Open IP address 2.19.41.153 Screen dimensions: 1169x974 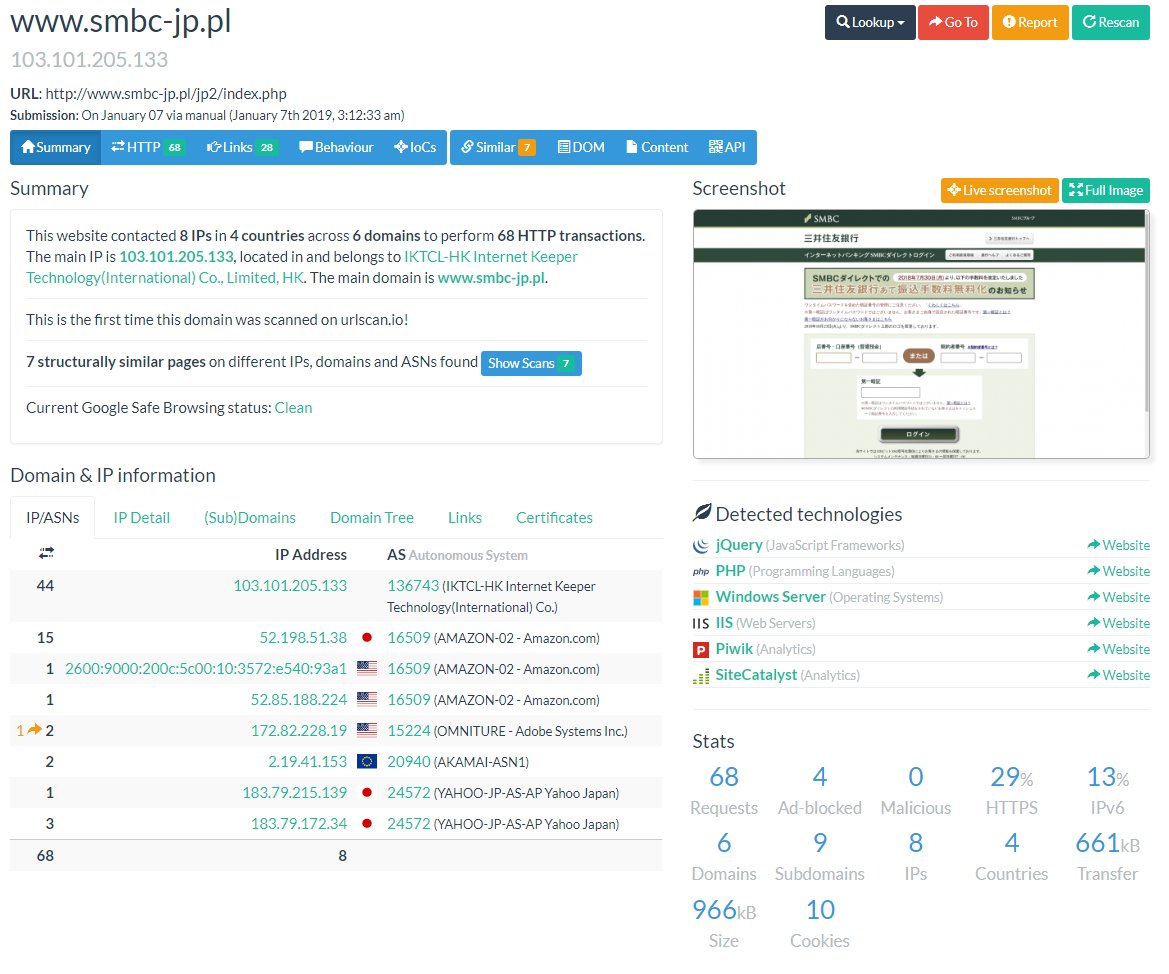click(x=307, y=761)
